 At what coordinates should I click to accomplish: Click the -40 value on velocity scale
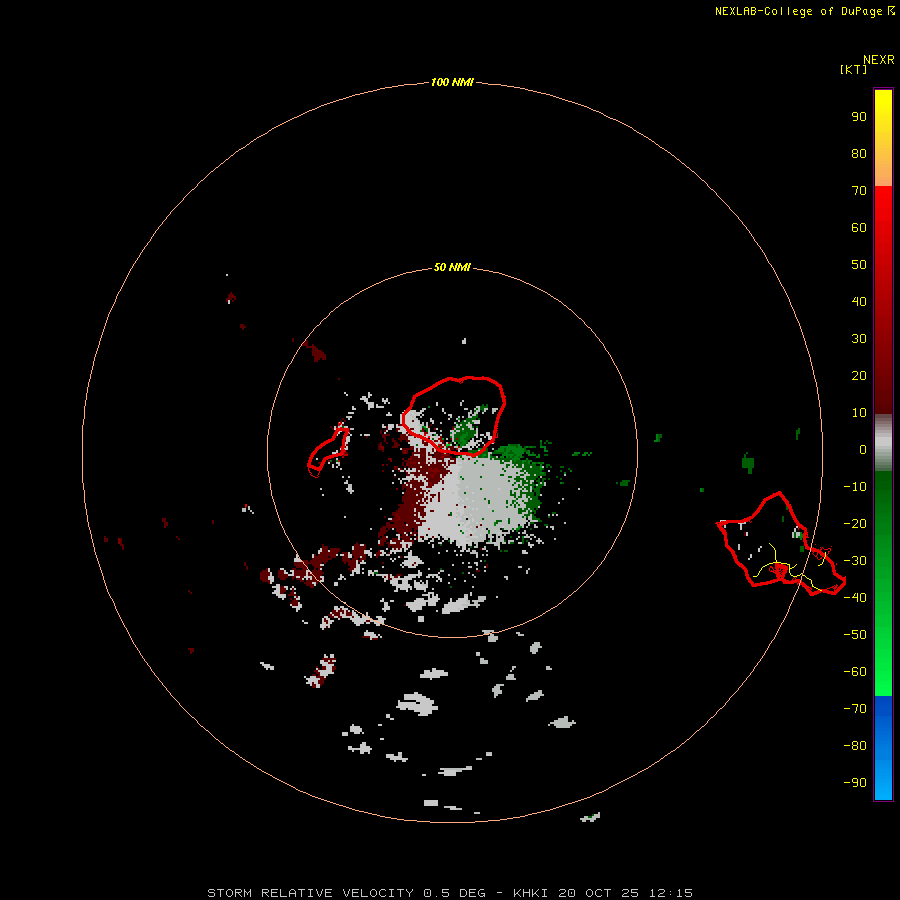[855, 598]
